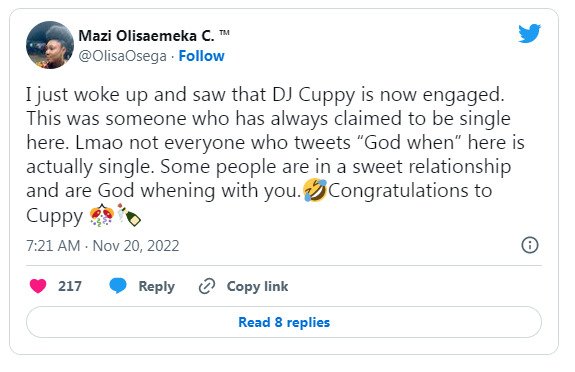The width and height of the screenshot is (575, 372).
Task: Click the Twitter bird logo
Action: [x=529, y=33]
